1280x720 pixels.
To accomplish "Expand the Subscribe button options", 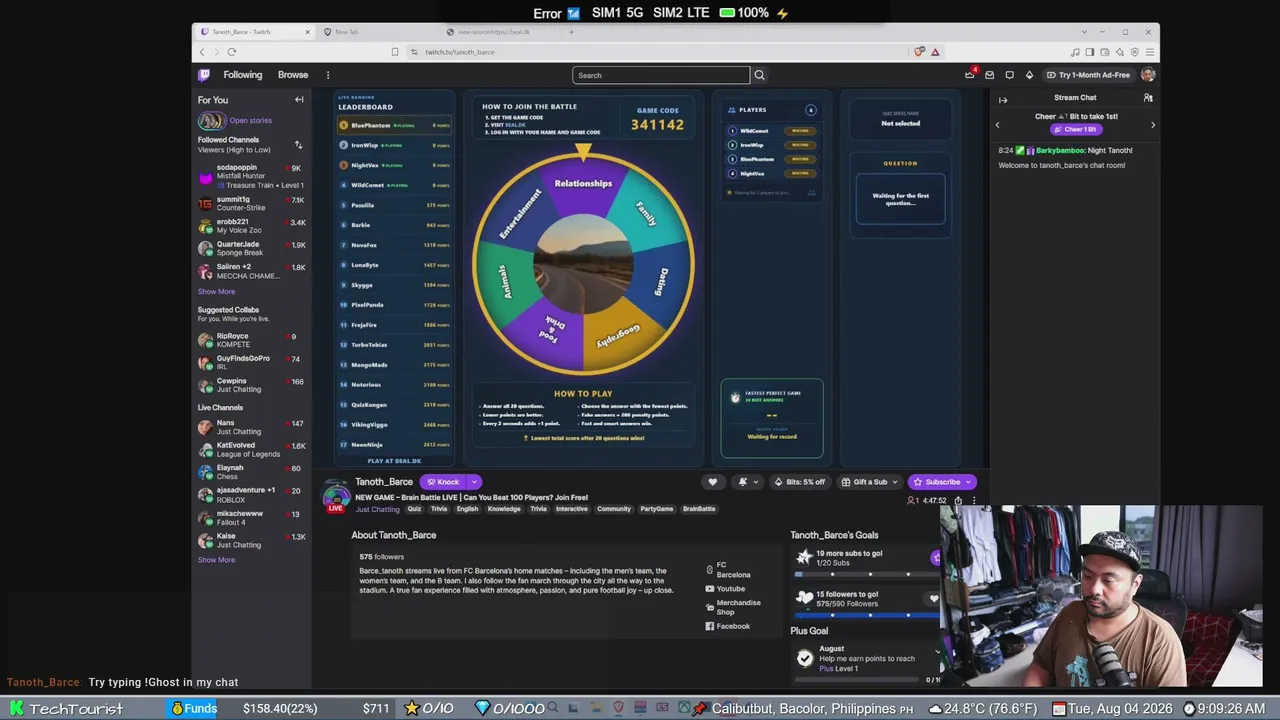I will (x=968, y=482).
